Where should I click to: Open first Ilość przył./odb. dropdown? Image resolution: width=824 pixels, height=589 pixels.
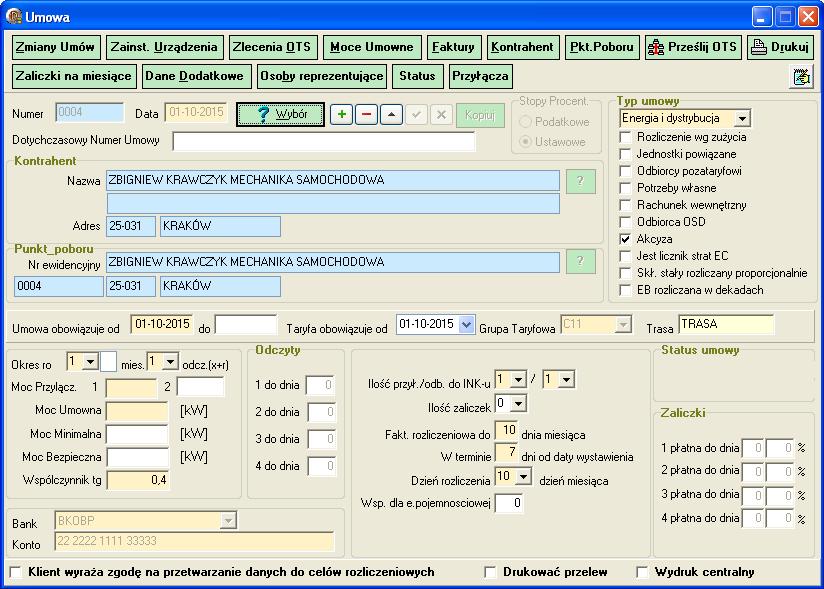pyautogui.click(x=518, y=379)
